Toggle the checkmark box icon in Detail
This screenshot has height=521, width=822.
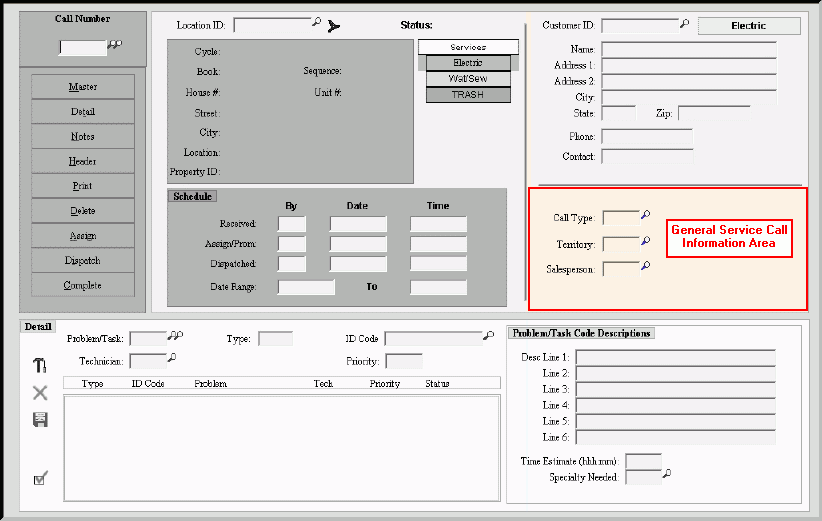tap(40, 479)
